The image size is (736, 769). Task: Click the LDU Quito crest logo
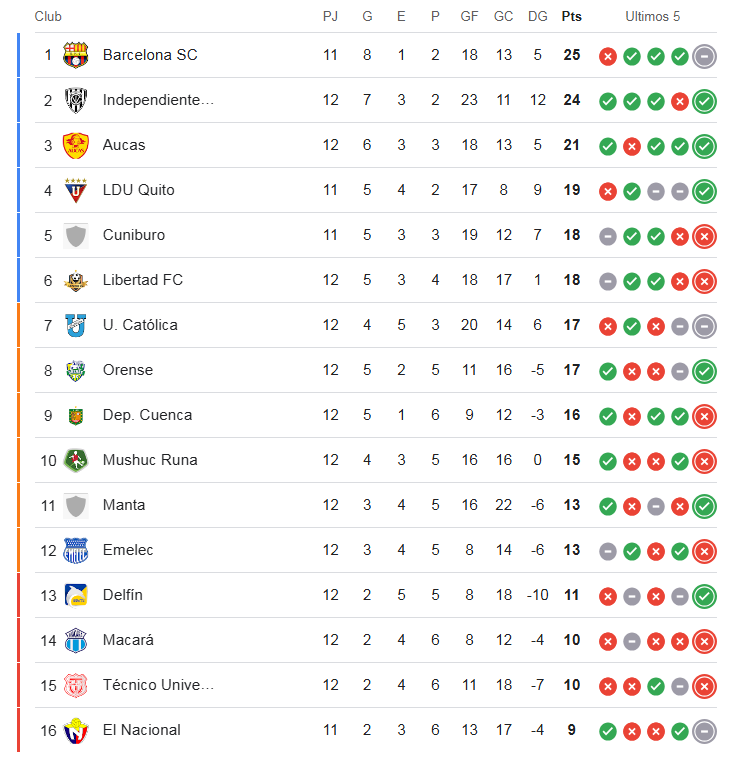pyautogui.click(x=76, y=190)
